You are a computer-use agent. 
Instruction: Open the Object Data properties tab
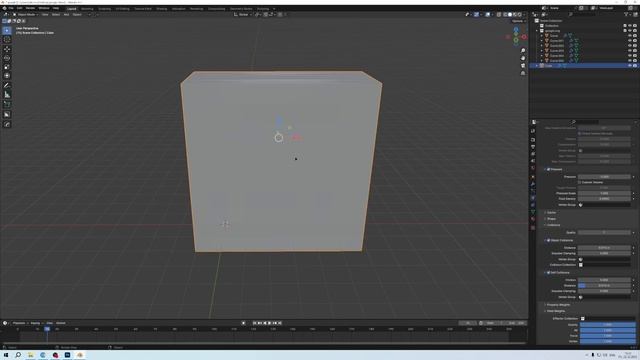coord(533,212)
